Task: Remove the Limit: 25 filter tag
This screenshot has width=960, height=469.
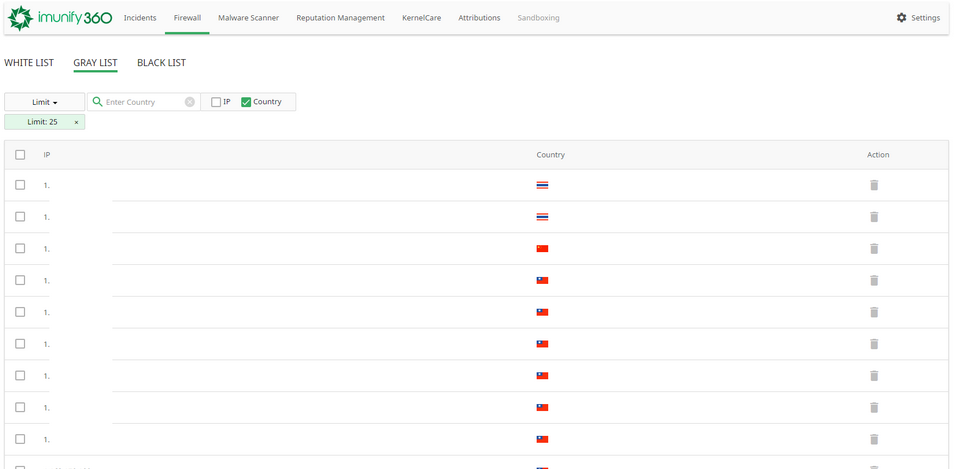Action: click(x=76, y=122)
